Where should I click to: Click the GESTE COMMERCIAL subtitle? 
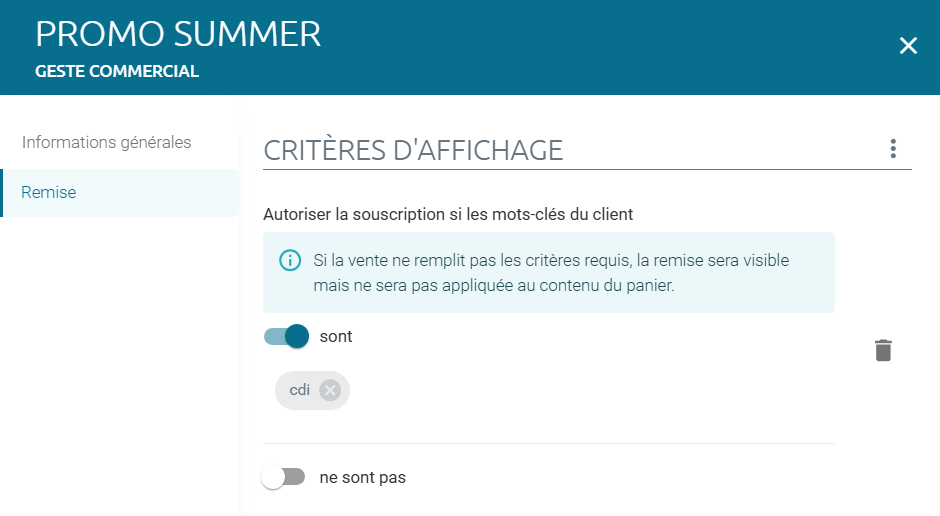tap(117, 71)
